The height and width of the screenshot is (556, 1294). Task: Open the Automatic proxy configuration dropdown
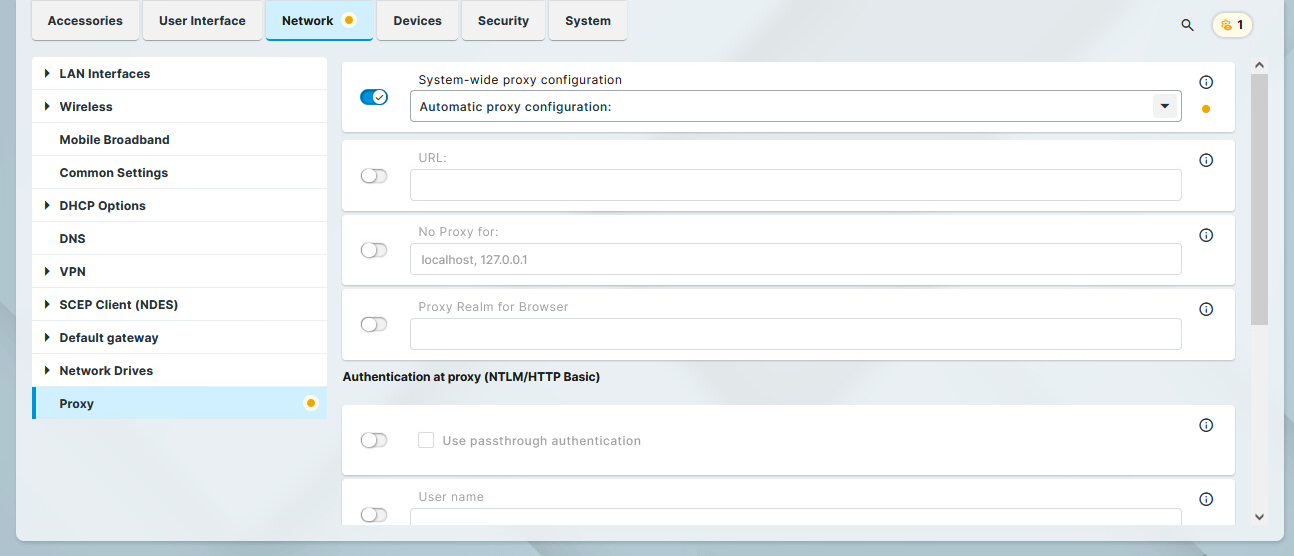pyautogui.click(x=1165, y=106)
